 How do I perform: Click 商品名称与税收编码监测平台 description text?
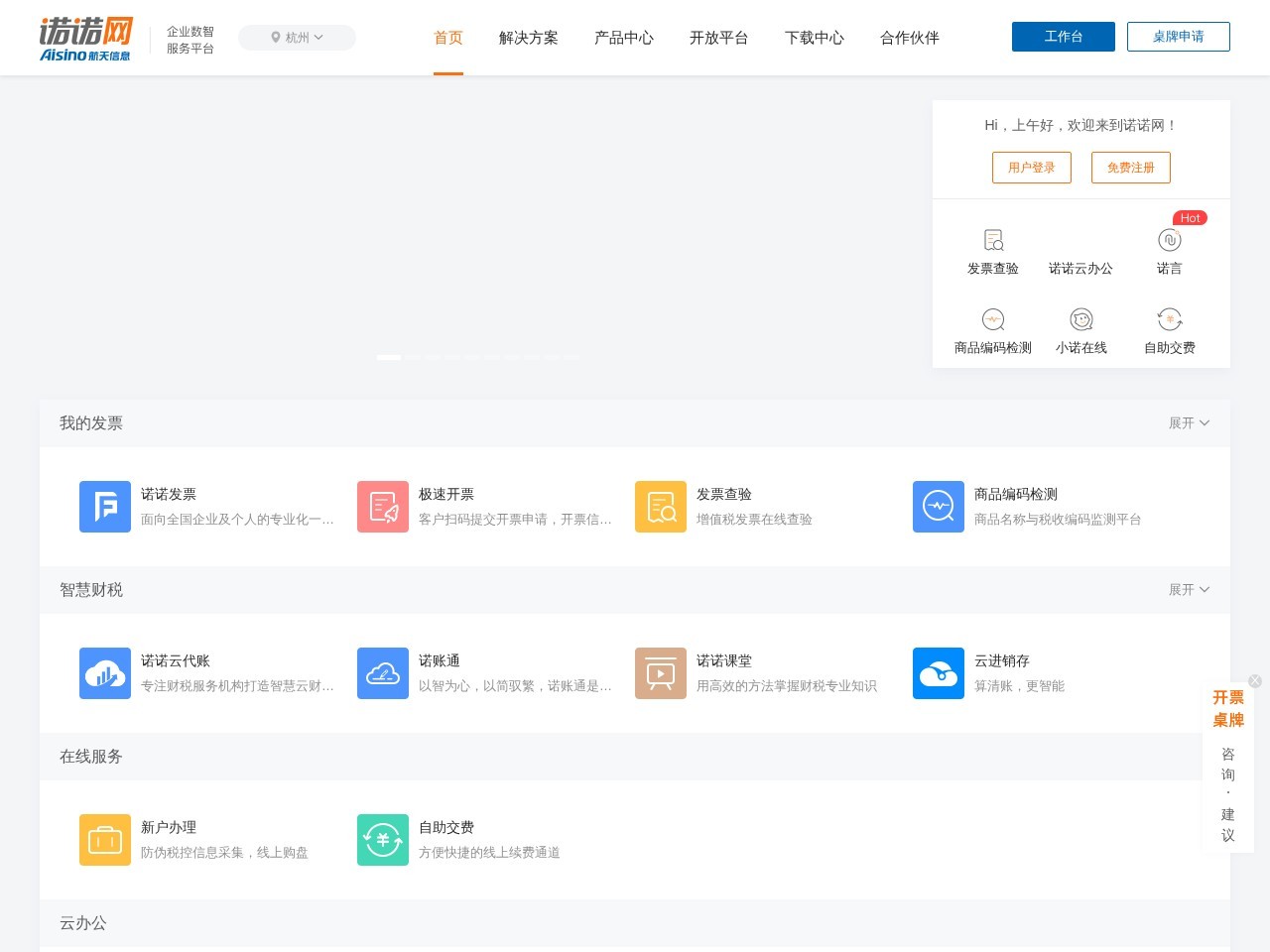pos(1058,520)
